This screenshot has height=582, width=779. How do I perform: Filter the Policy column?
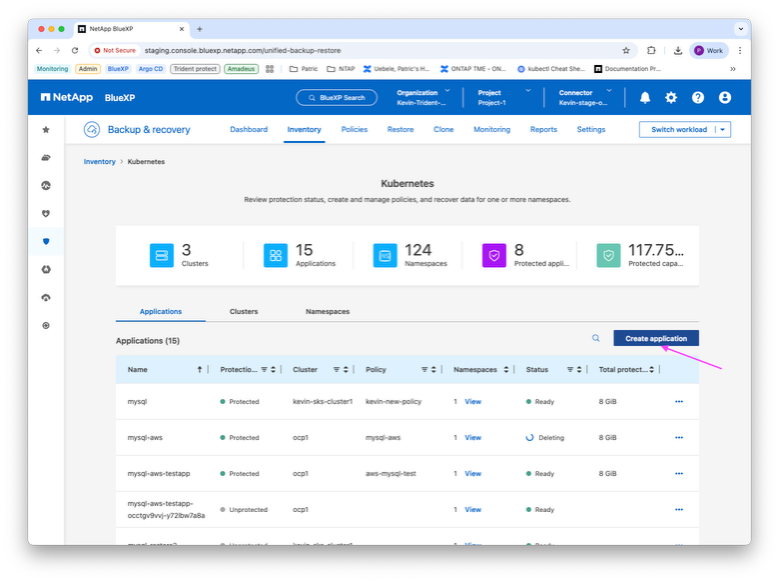(x=424, y=369)
